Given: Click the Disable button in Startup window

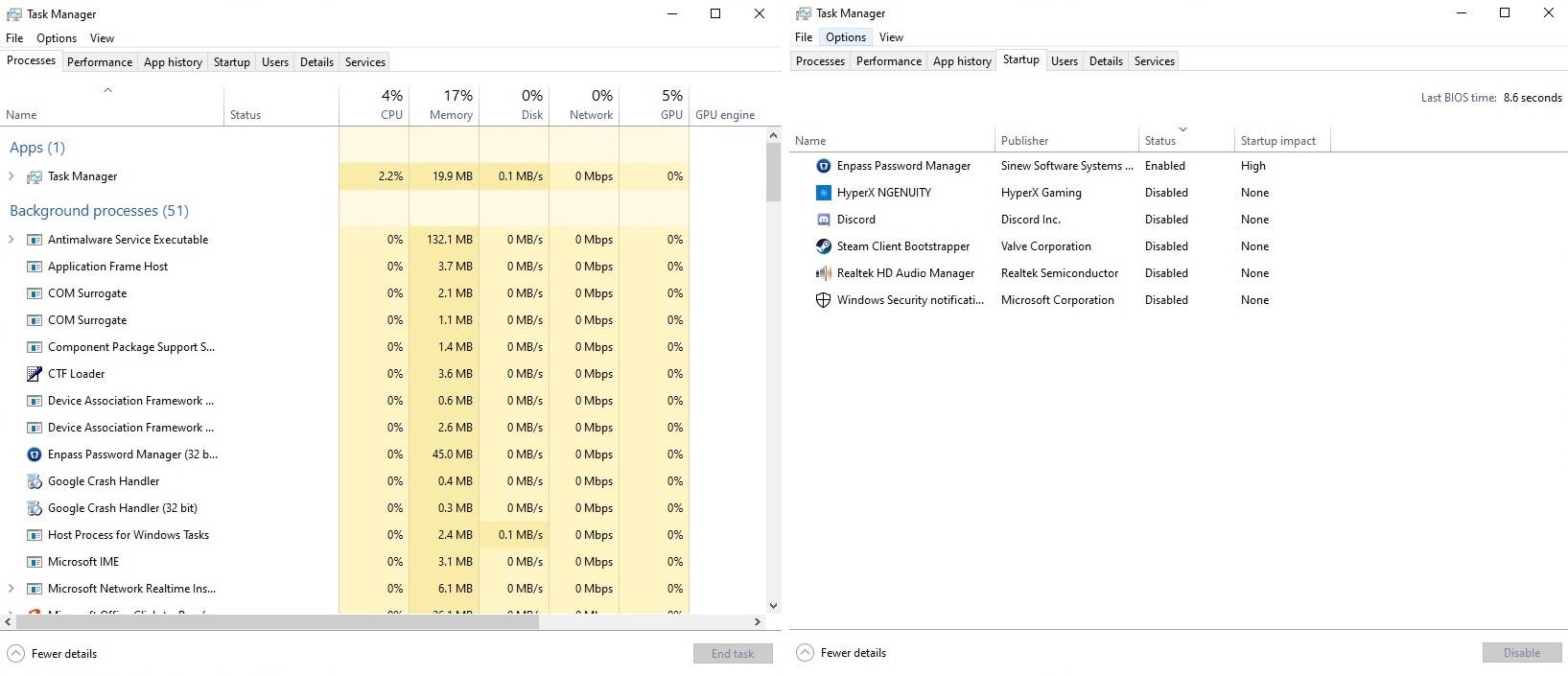Looking at the screenshot, I should tap(1522, 653).
